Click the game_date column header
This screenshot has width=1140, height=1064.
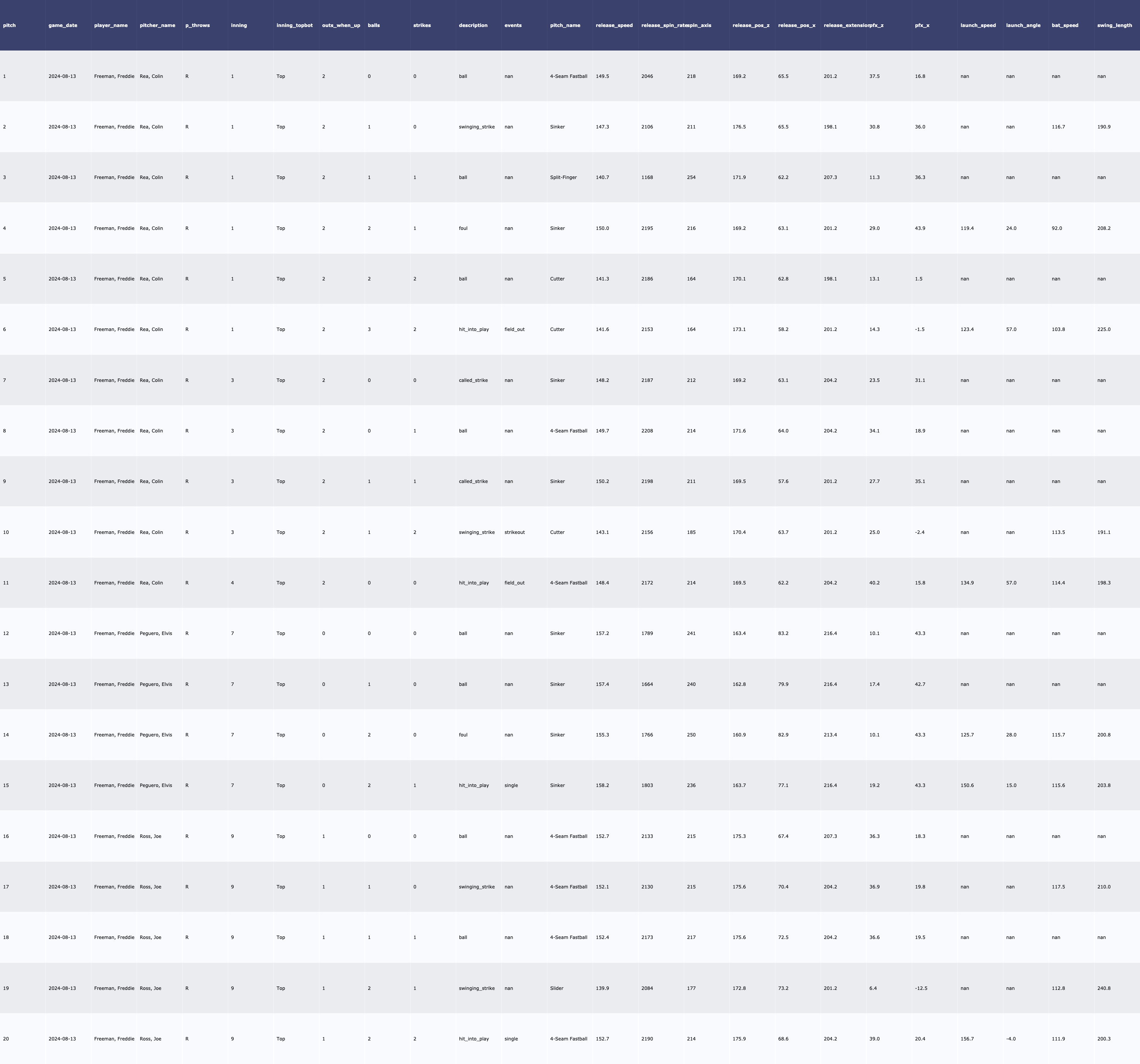click(62, 25)
